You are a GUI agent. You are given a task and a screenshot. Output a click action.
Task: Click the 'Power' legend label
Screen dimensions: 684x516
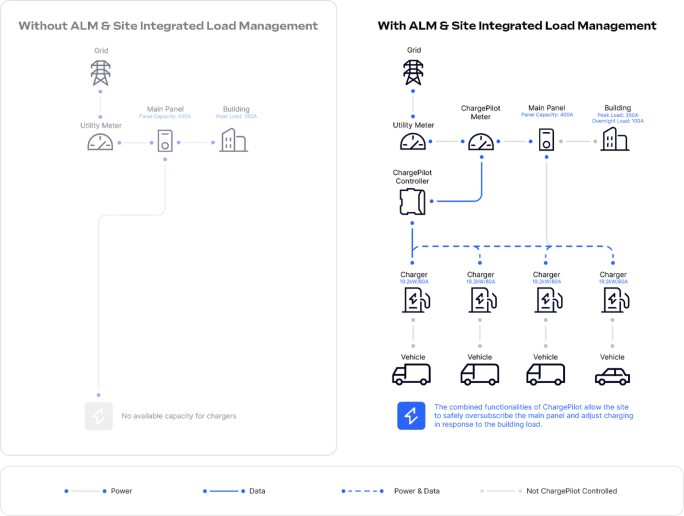(121, 491)
